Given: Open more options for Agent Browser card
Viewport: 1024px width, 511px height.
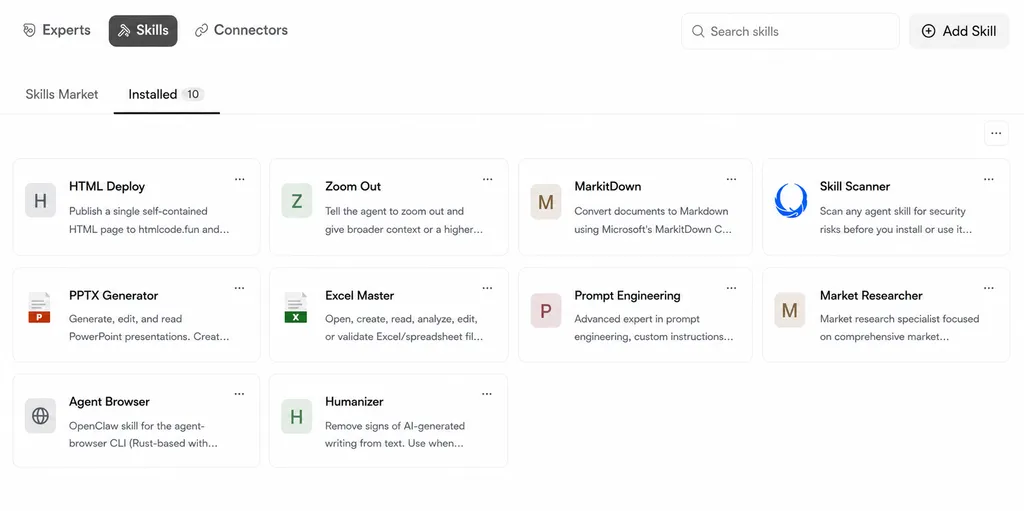Looking at the screenshot, I should (240, 394).
